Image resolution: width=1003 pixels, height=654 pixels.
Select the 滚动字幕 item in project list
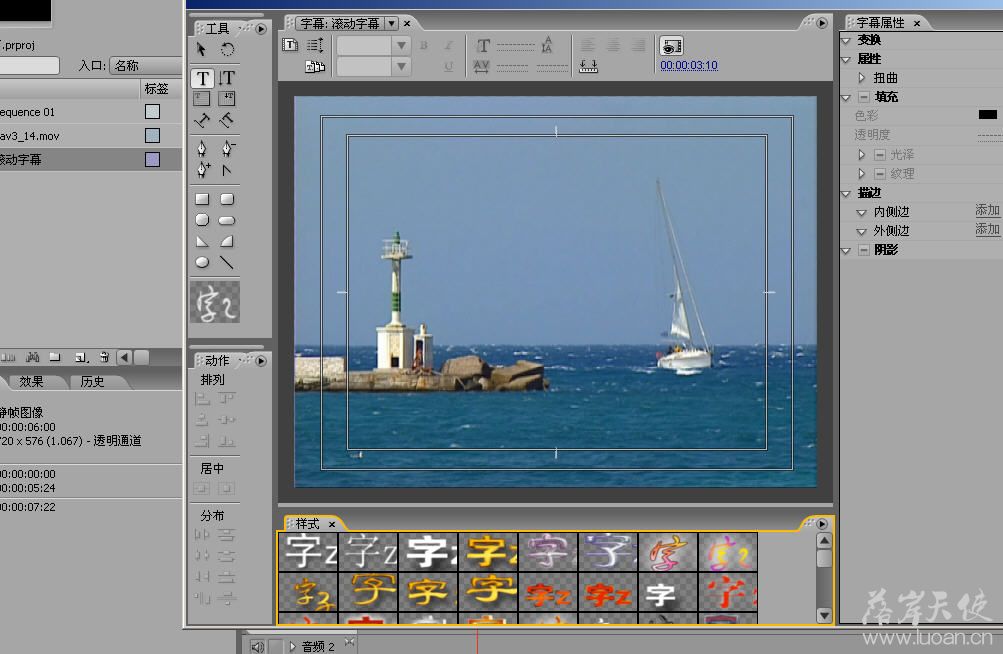point(91,159)
